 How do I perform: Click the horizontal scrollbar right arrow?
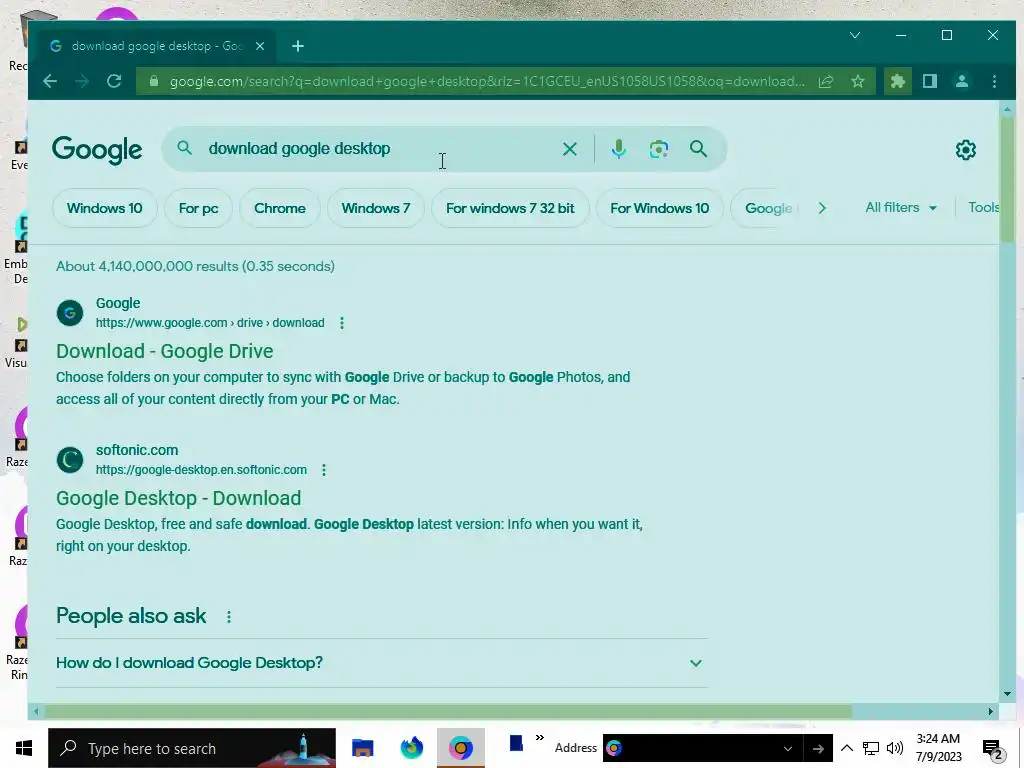[991, 711]
